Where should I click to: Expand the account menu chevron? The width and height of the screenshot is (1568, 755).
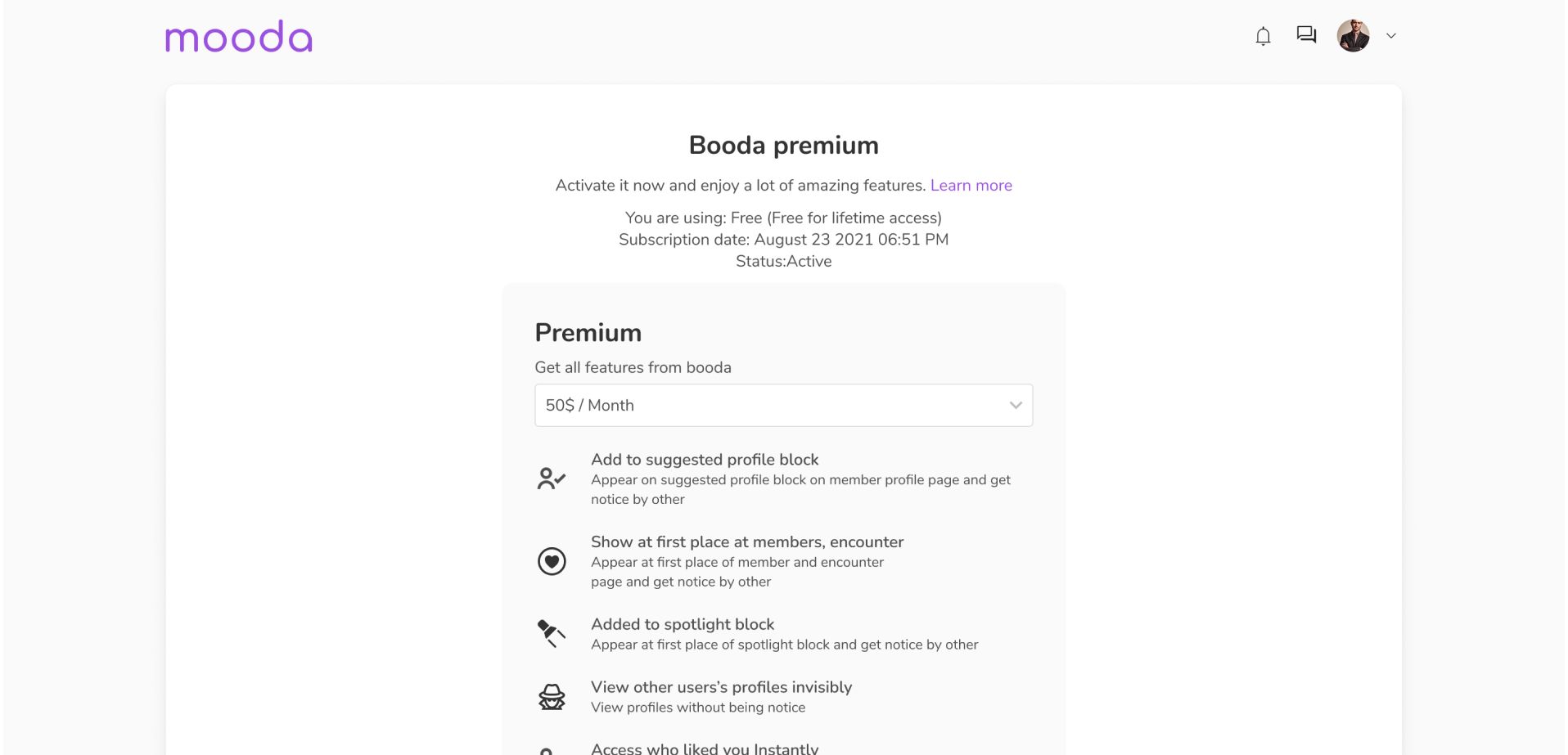(1390, 36)
